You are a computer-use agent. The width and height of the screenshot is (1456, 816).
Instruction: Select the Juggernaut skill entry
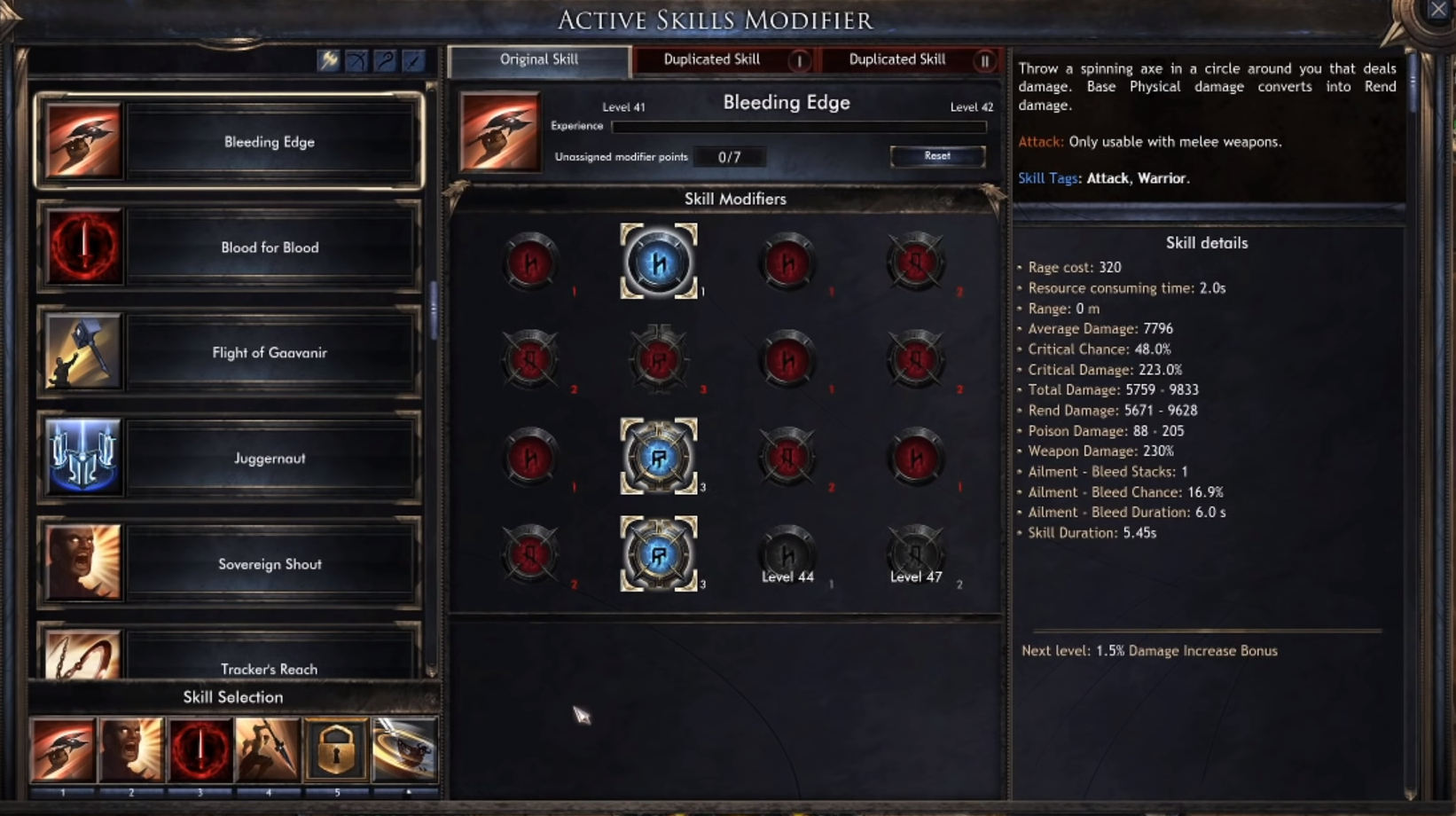click(229, 458)
